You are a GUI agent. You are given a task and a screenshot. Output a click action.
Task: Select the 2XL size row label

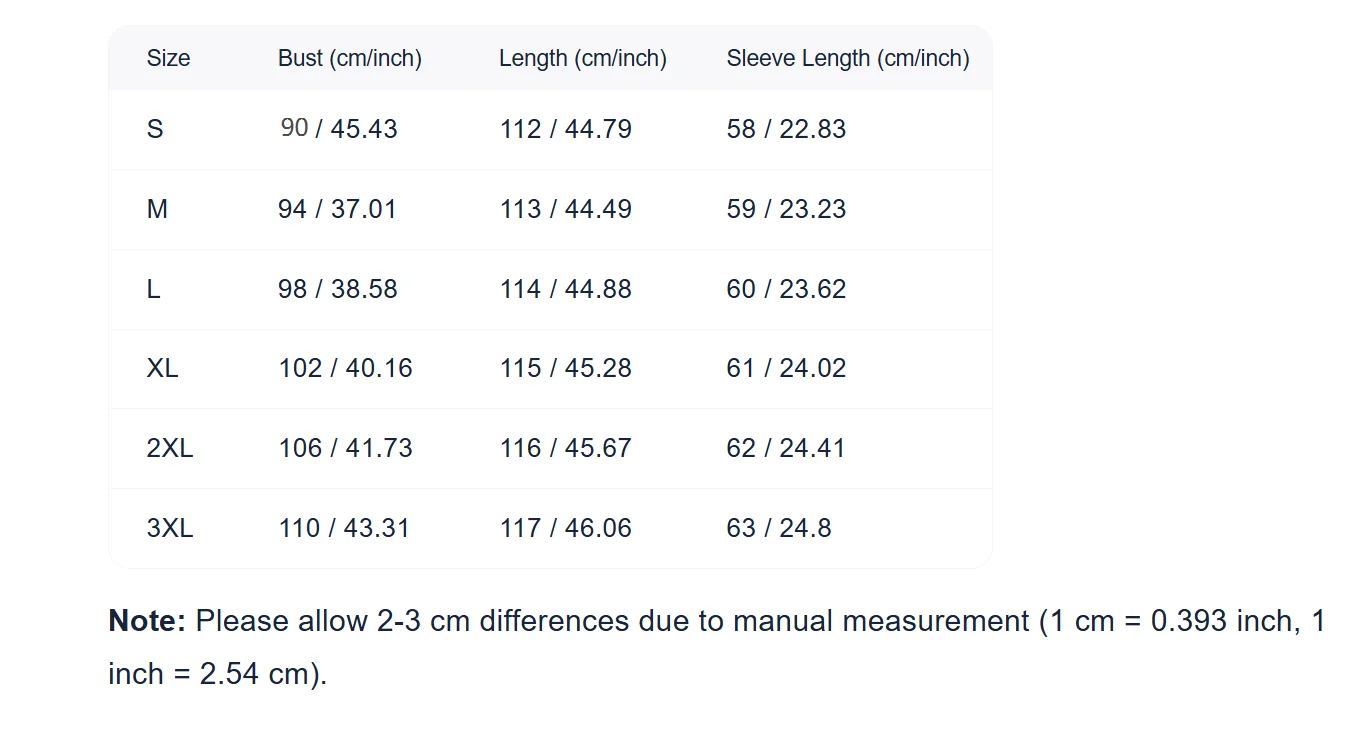[170, 448]
